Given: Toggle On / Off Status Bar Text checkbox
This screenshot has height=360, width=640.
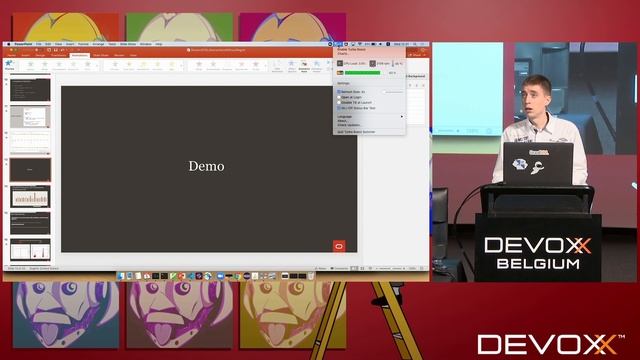Looking at the screenshot, I should click(x=339, y=108).
